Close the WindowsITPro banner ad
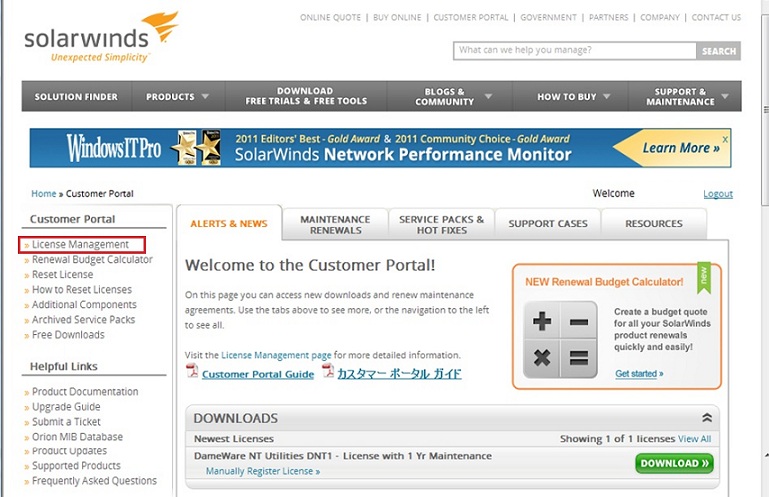Image resolution: width=769 pixels, height=497 pixels. point(725,139)
